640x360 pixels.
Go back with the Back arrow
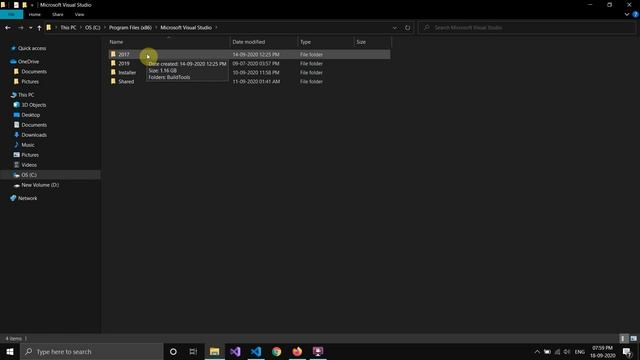[x=8, y=28]
